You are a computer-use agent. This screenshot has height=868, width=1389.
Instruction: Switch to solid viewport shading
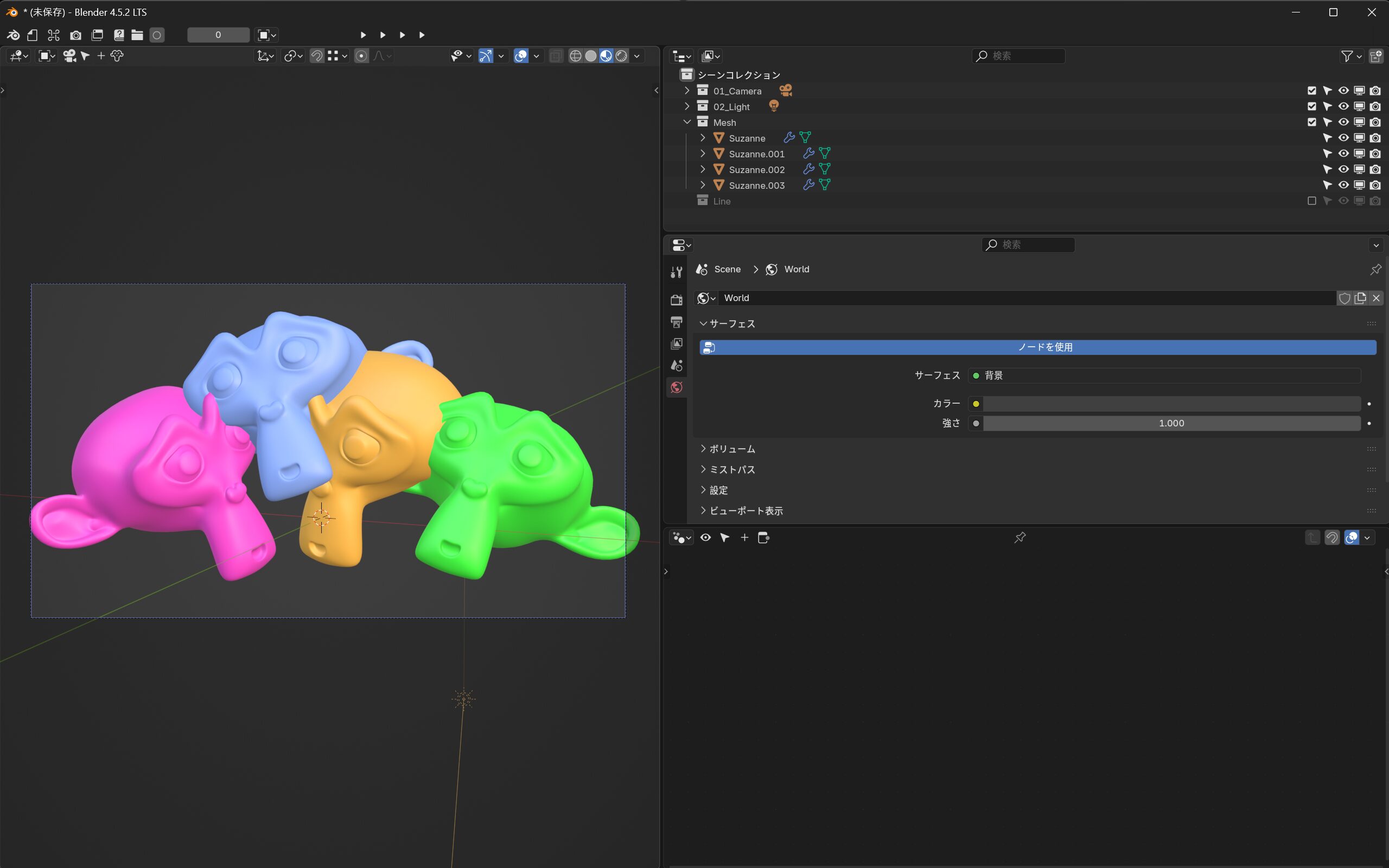[591, 56]
